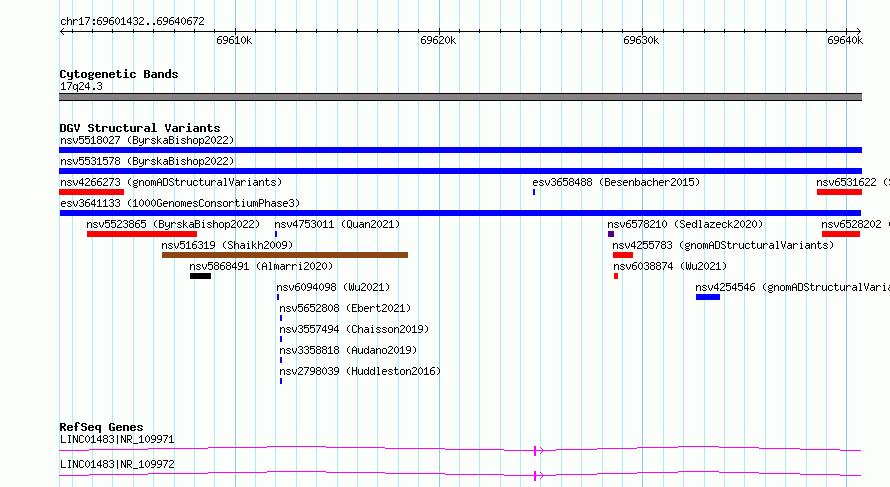Click the small blue marker under esv3658488
Image resolution: width=890 pixels, height=487 pixels.
[x=534, y=192]
